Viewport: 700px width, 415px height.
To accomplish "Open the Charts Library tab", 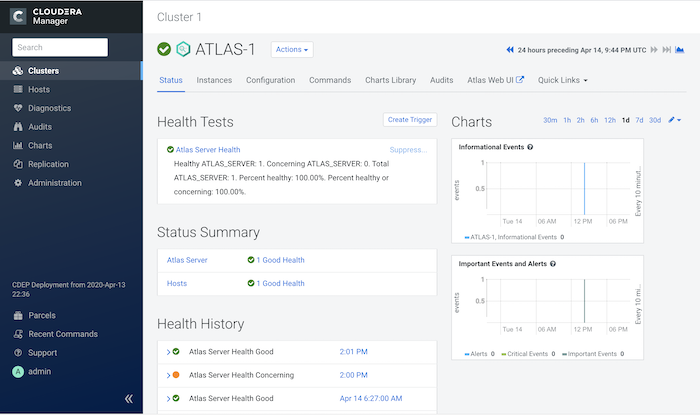I will pyautogui.click(x=390, y=80).
